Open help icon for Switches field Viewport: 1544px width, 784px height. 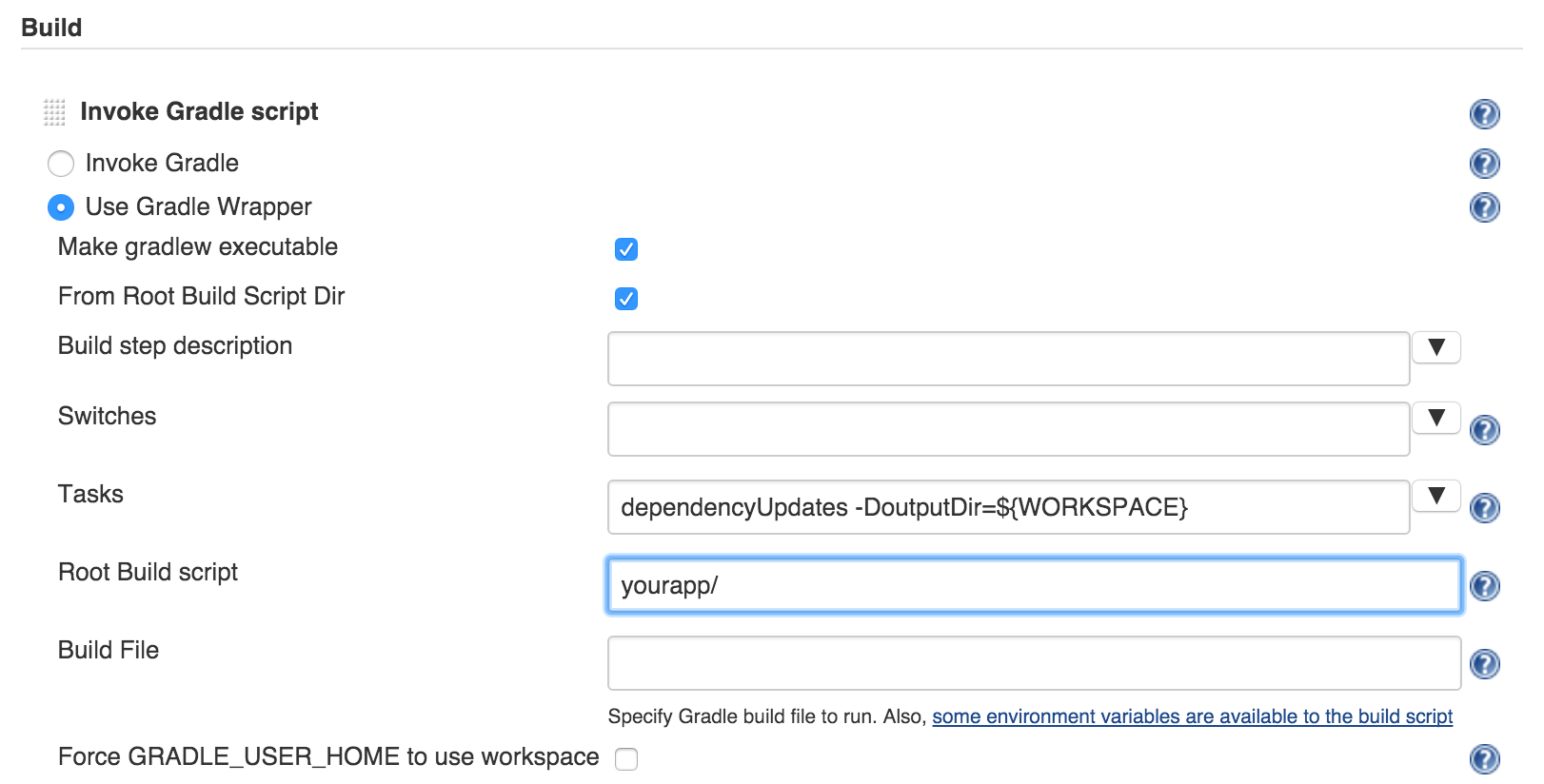click(x=1484, y=430)
